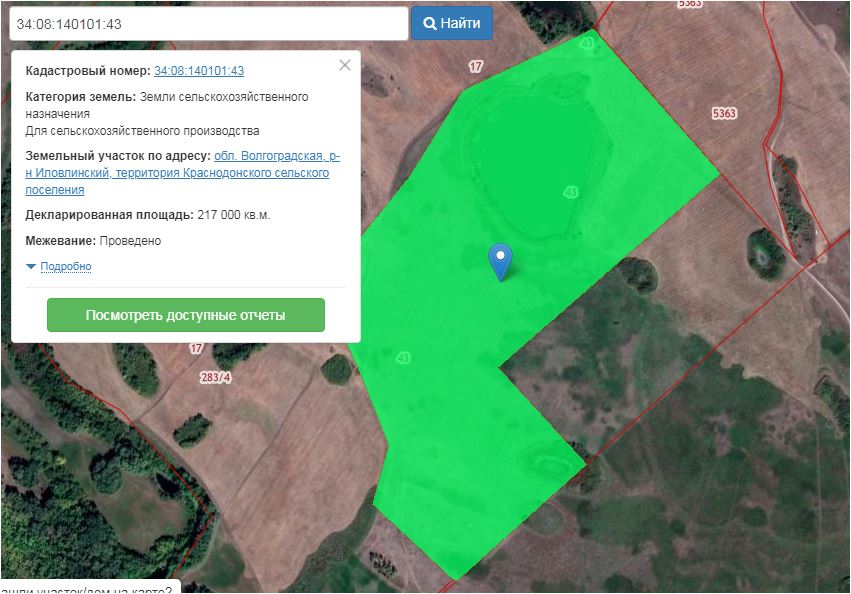Click the blue location pin on the parcel

pos(501,258)
